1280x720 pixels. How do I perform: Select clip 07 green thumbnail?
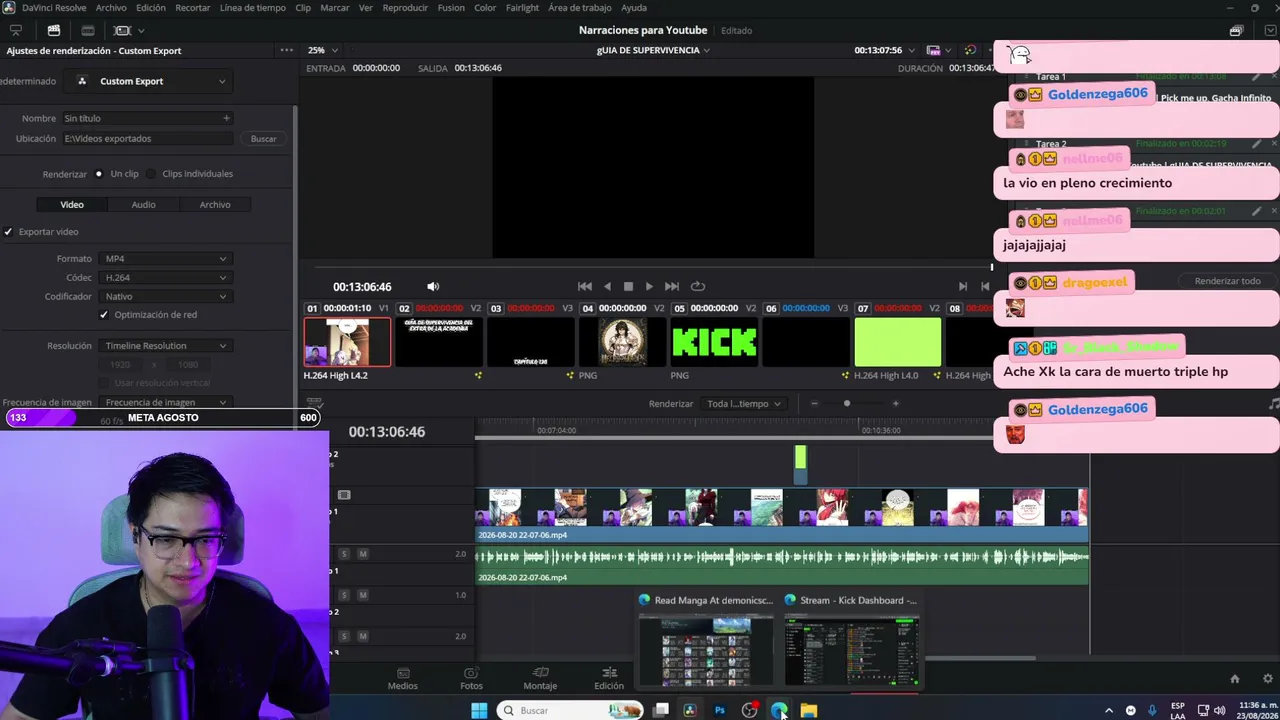(897, 343)
